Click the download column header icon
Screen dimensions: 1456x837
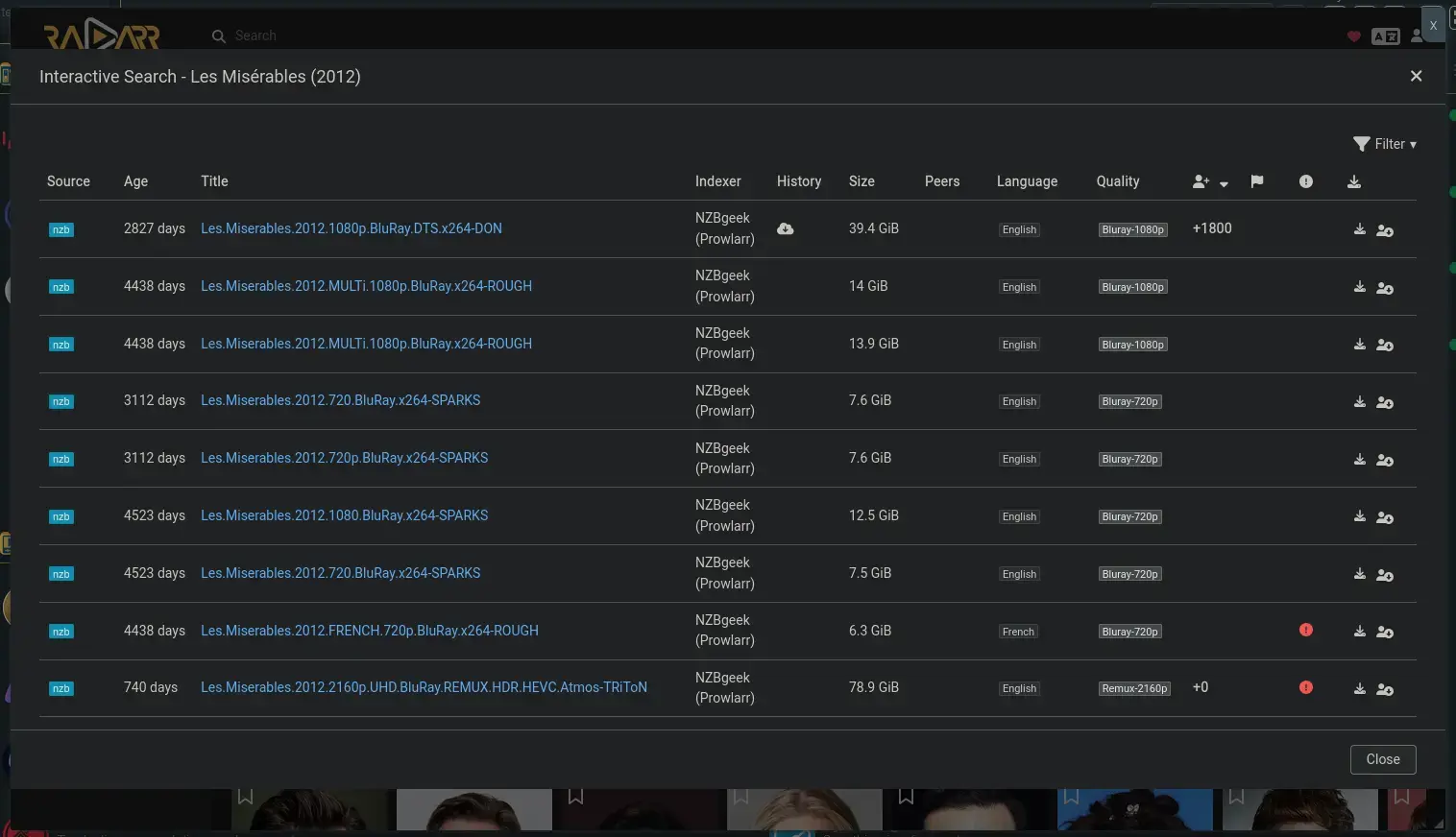[x=1354, y=181]
